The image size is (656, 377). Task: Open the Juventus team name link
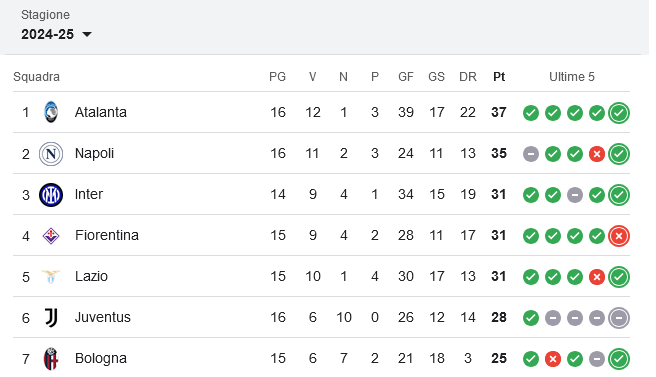(x=102, y=317)
